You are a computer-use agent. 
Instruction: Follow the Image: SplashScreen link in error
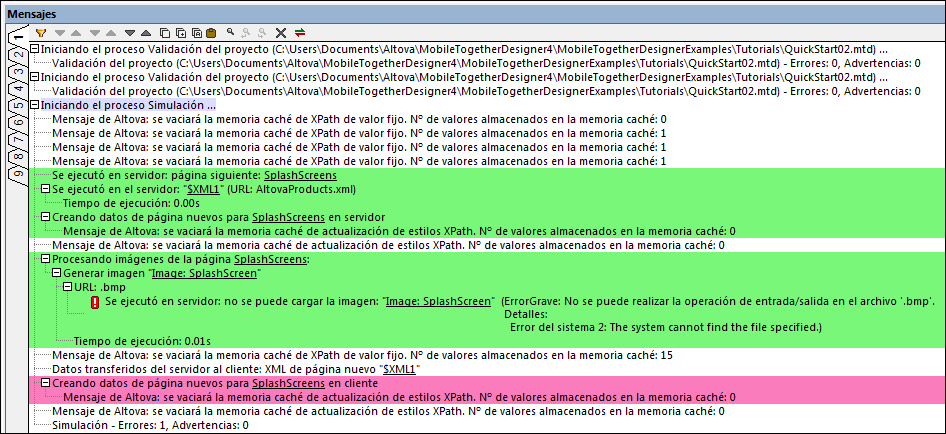click(438, 301)
